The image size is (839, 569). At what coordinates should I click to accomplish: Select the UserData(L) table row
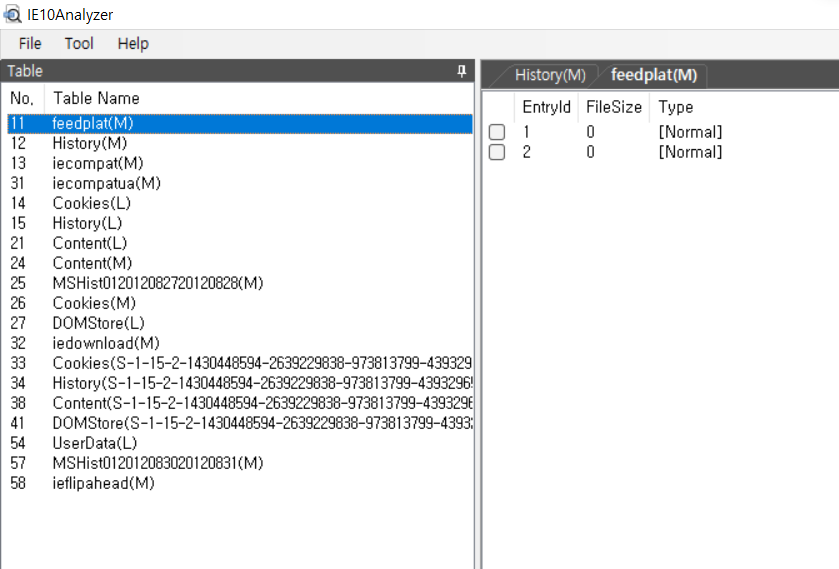[x=240, y=443]
